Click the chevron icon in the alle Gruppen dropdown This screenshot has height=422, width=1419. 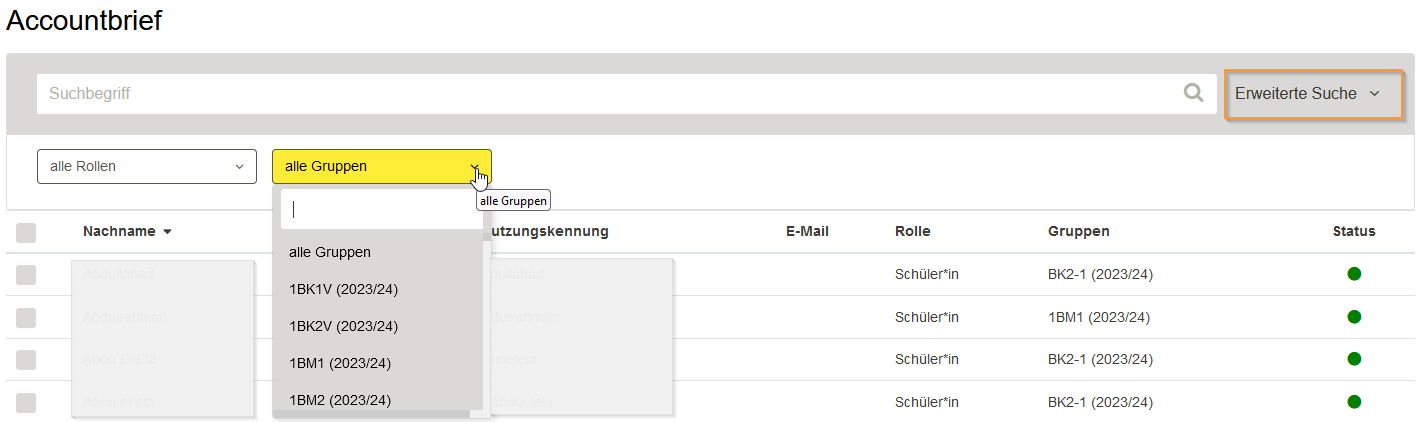pos(474,167)
